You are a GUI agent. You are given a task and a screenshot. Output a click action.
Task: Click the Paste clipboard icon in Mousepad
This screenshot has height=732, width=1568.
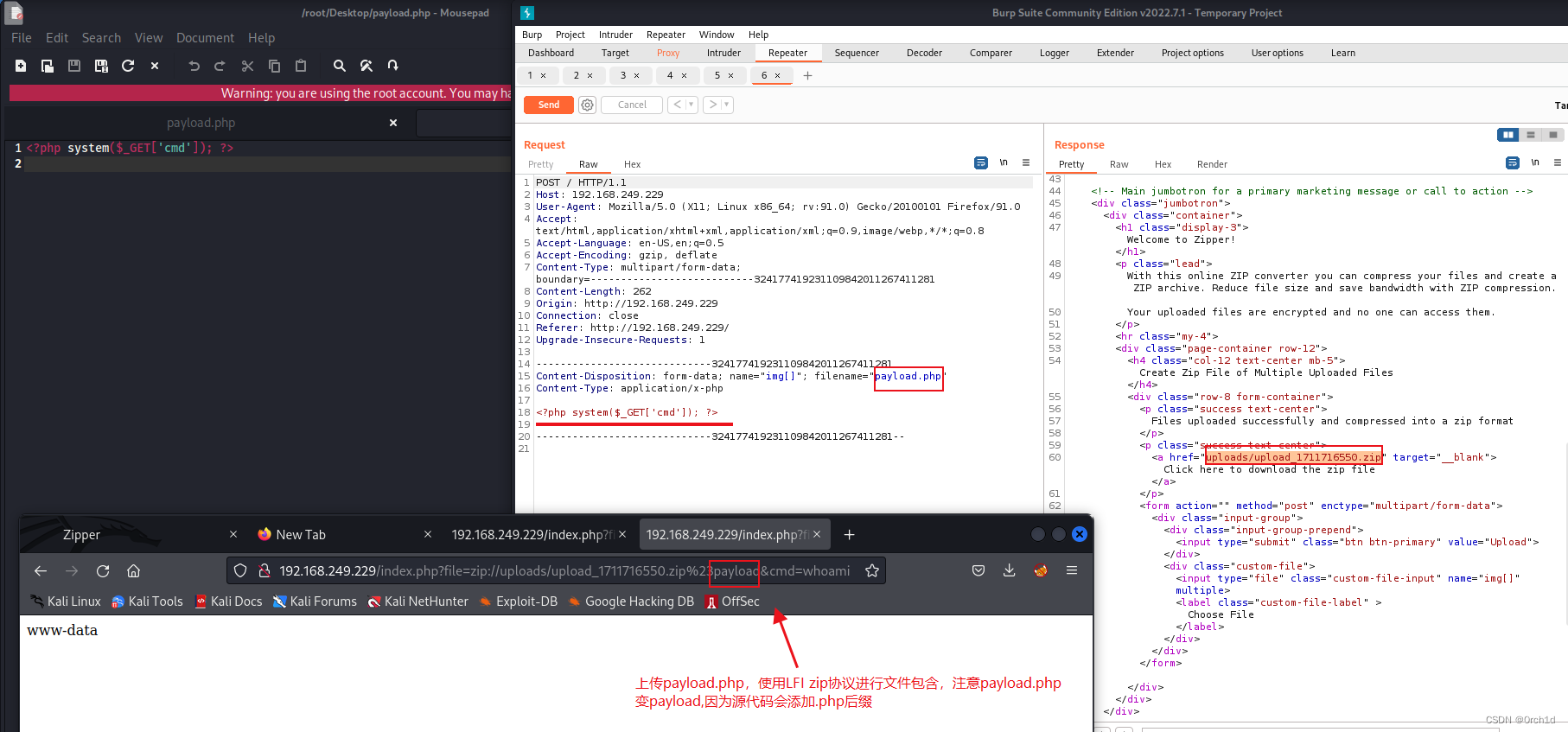[301, 66]
